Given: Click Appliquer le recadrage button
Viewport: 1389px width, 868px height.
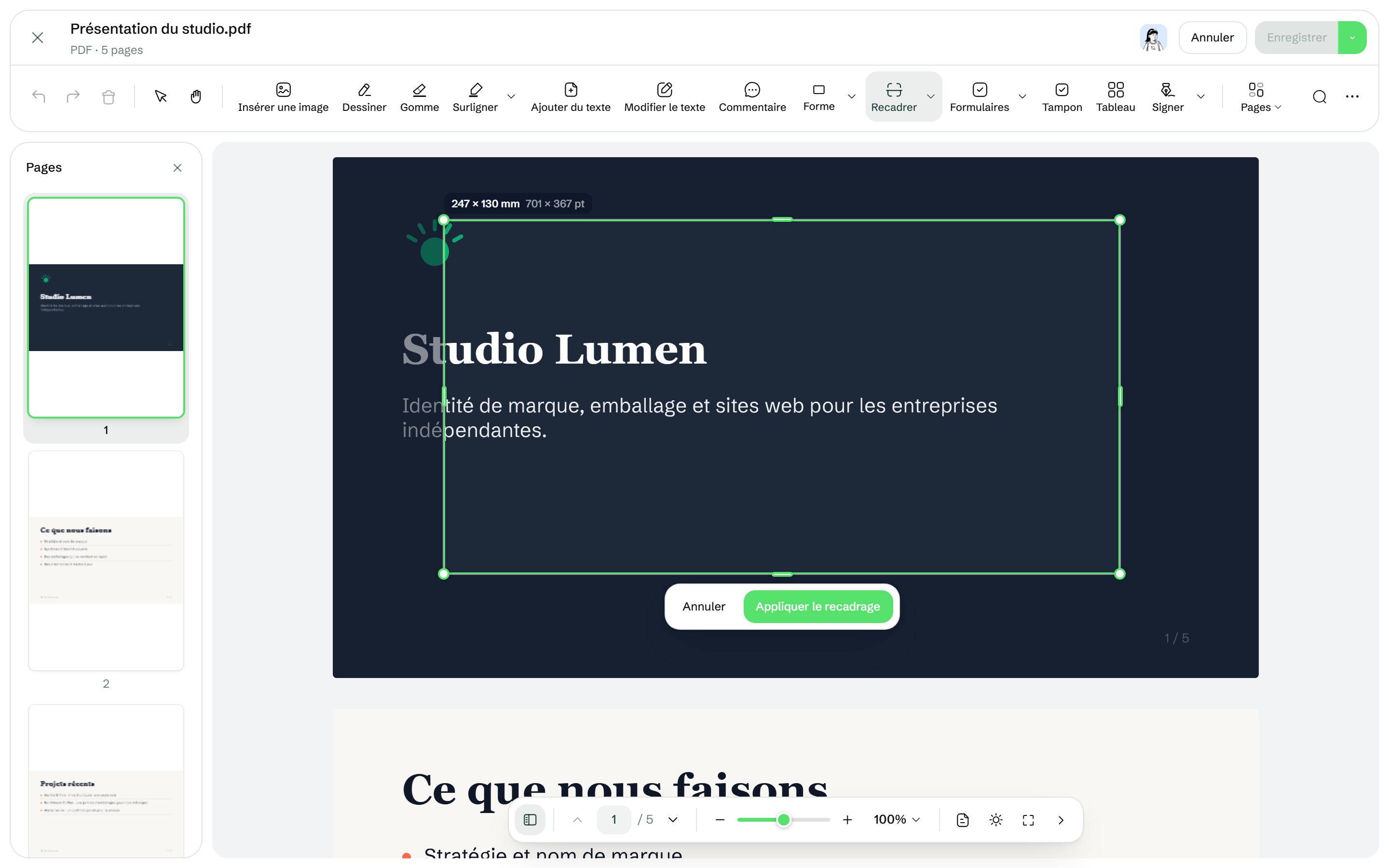Looking at the screenshot, I should tap(817, 606).
